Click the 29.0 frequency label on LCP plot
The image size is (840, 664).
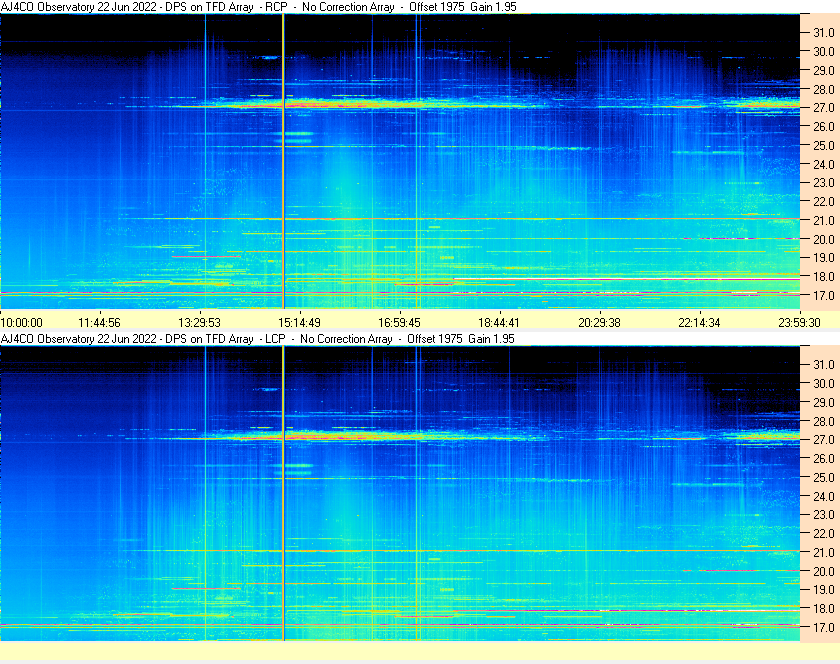824,402
